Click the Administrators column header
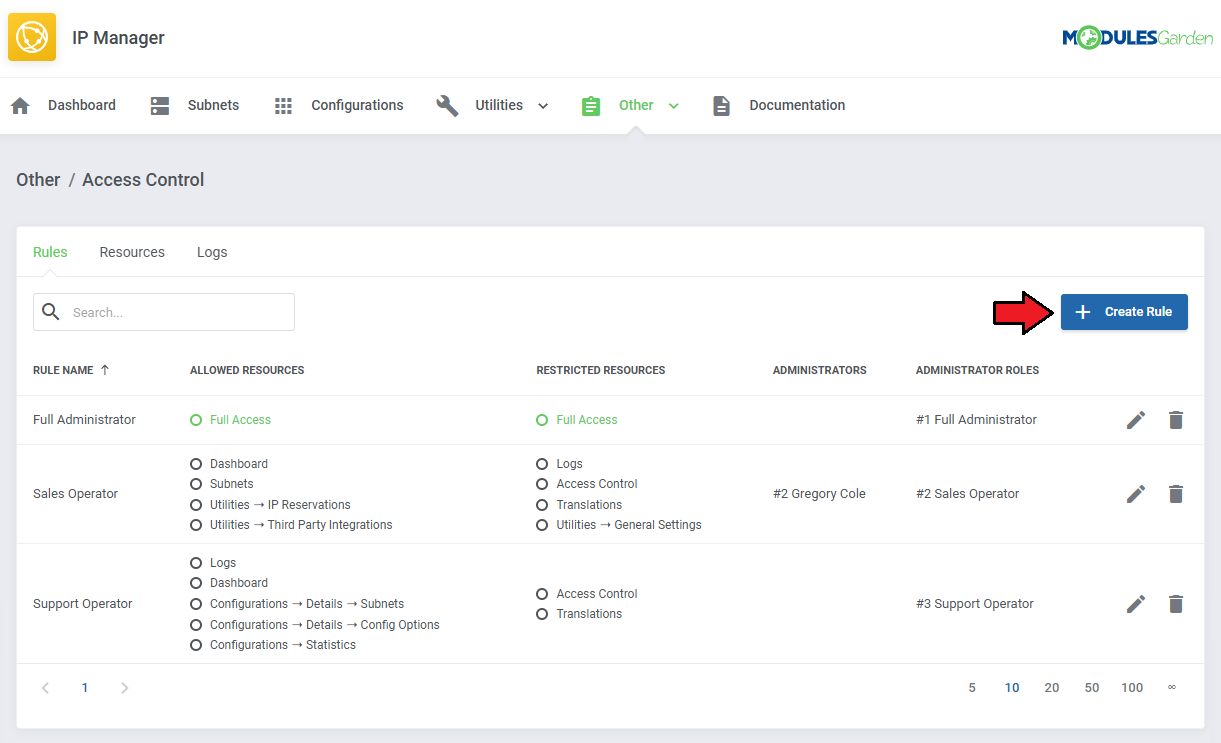The width and height of the screenshot is (1221, 743). (820, 370)
